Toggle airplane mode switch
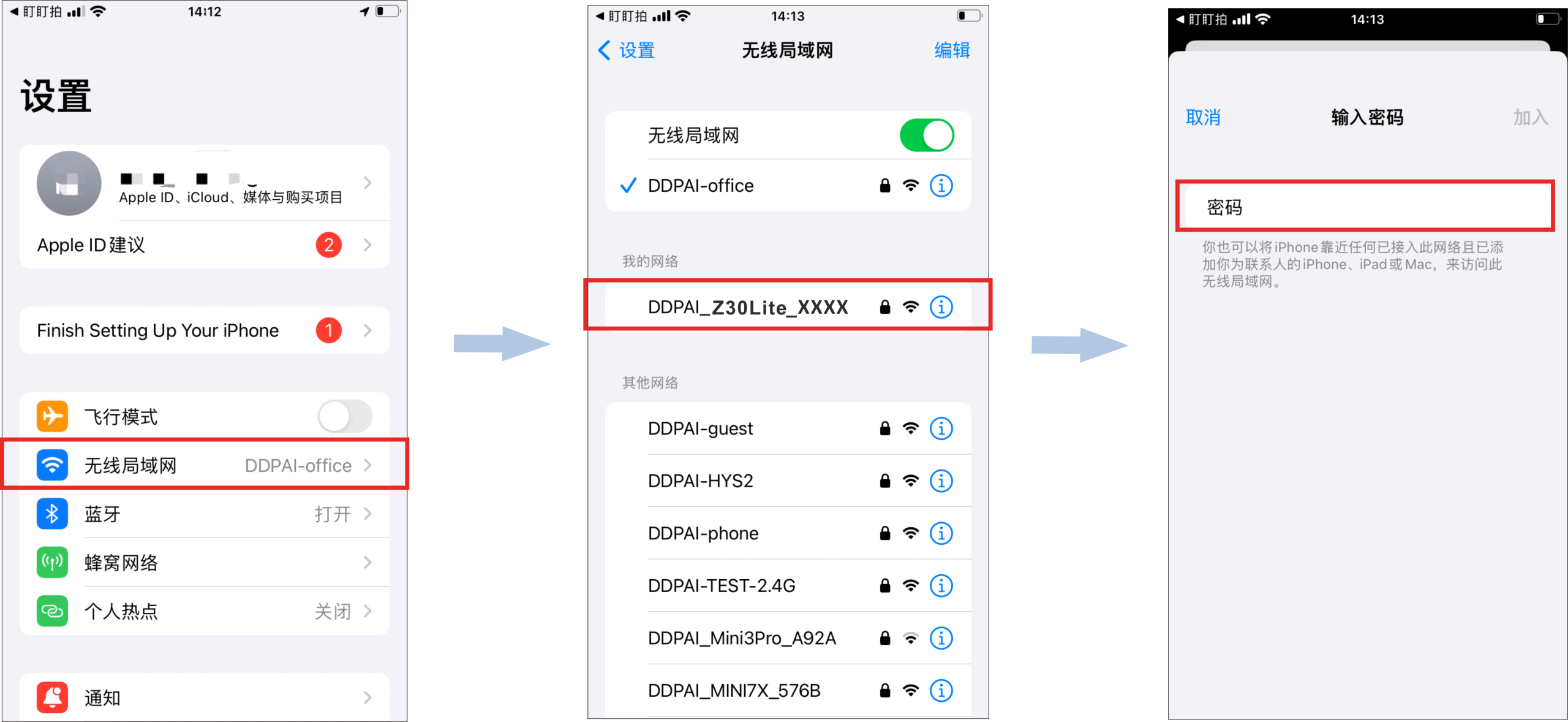This screenshot has height=722, width=1568. pyautogui.click(x=345, y=417)
